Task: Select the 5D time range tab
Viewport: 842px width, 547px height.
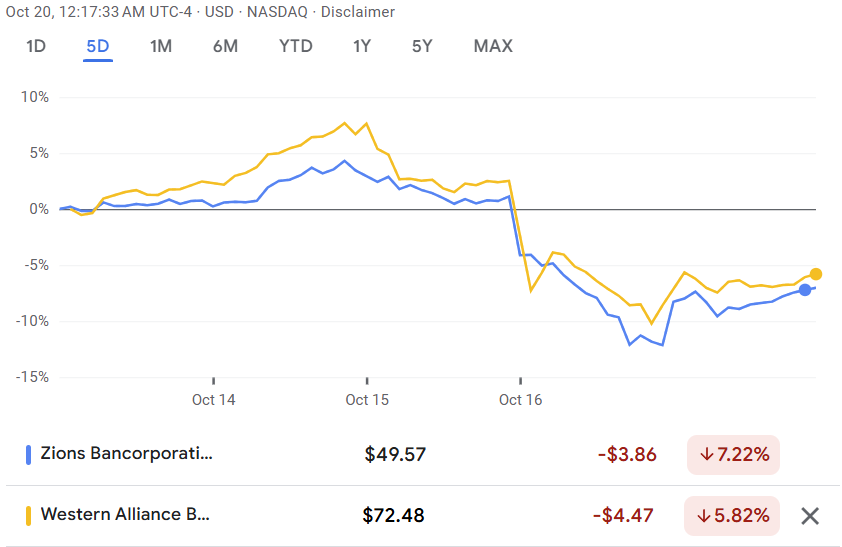Action: [98, 46]
